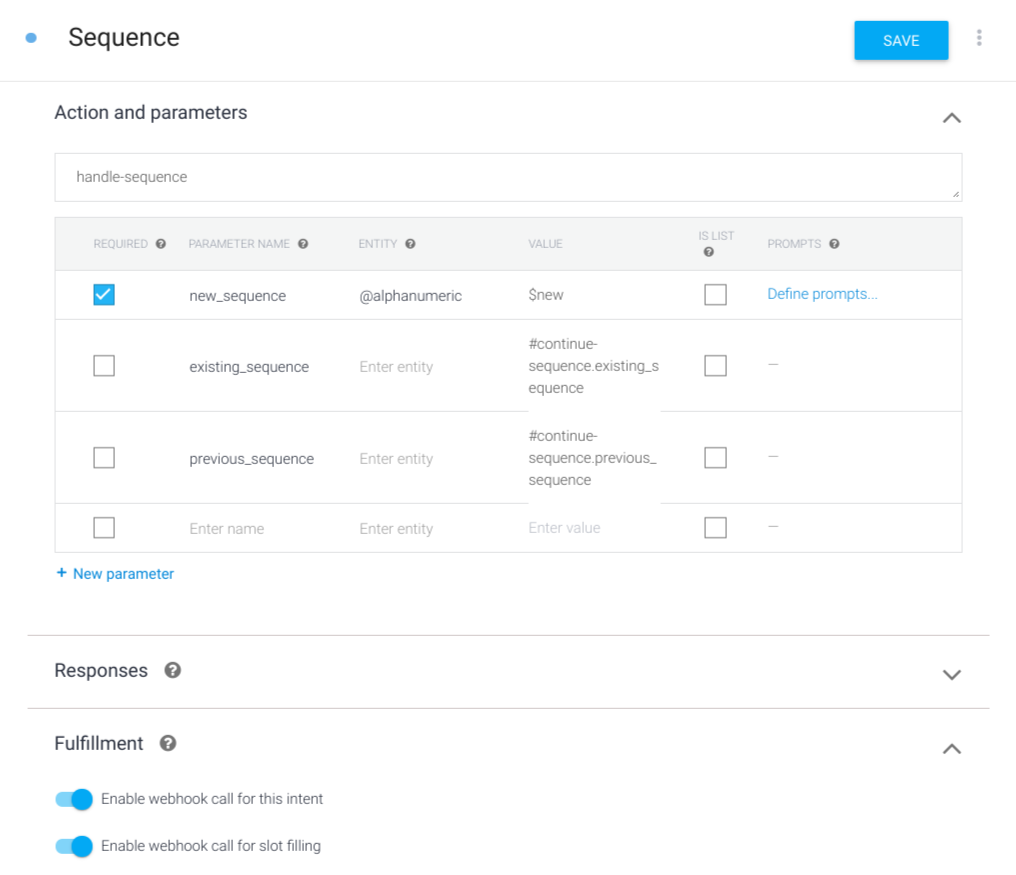Click the help icon under IS LIST

709,253
